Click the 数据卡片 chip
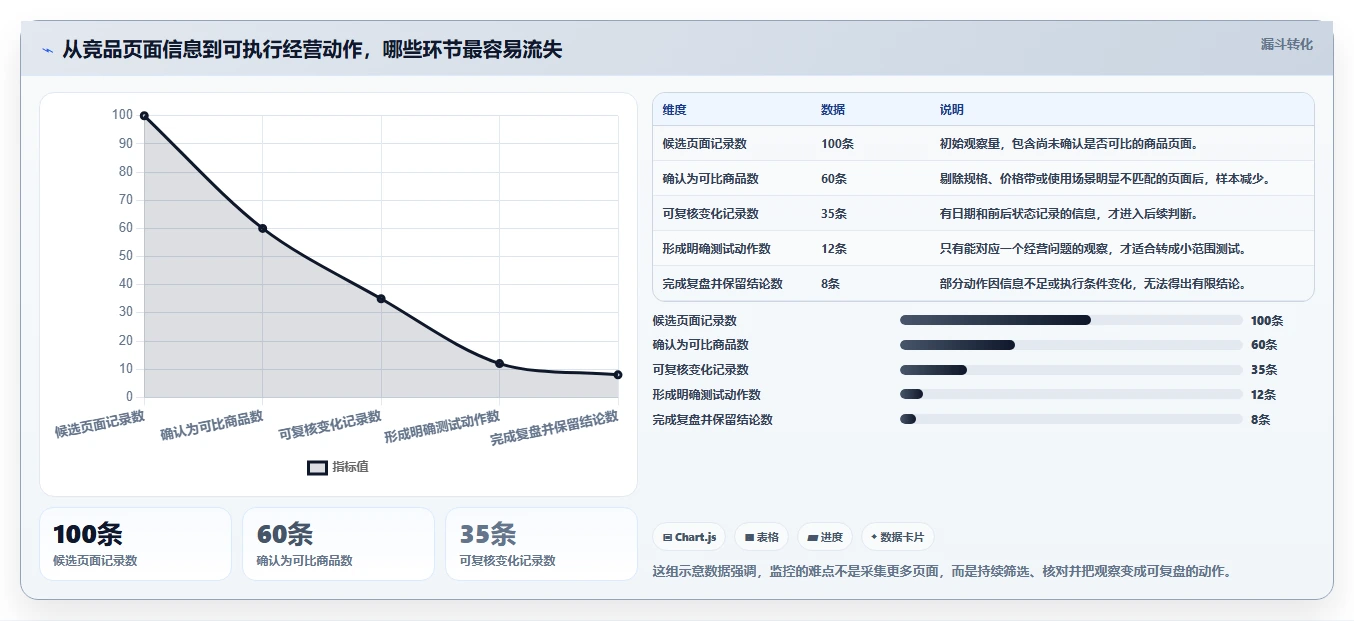1354x621 pixels. click(897, 537)
